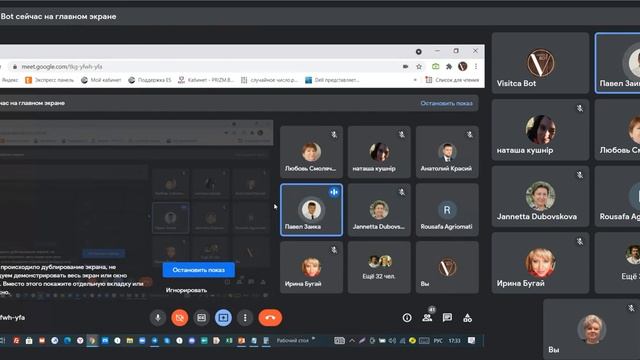
Task: Expand the bookmarks bar overflow arrow
Action: 415,80
